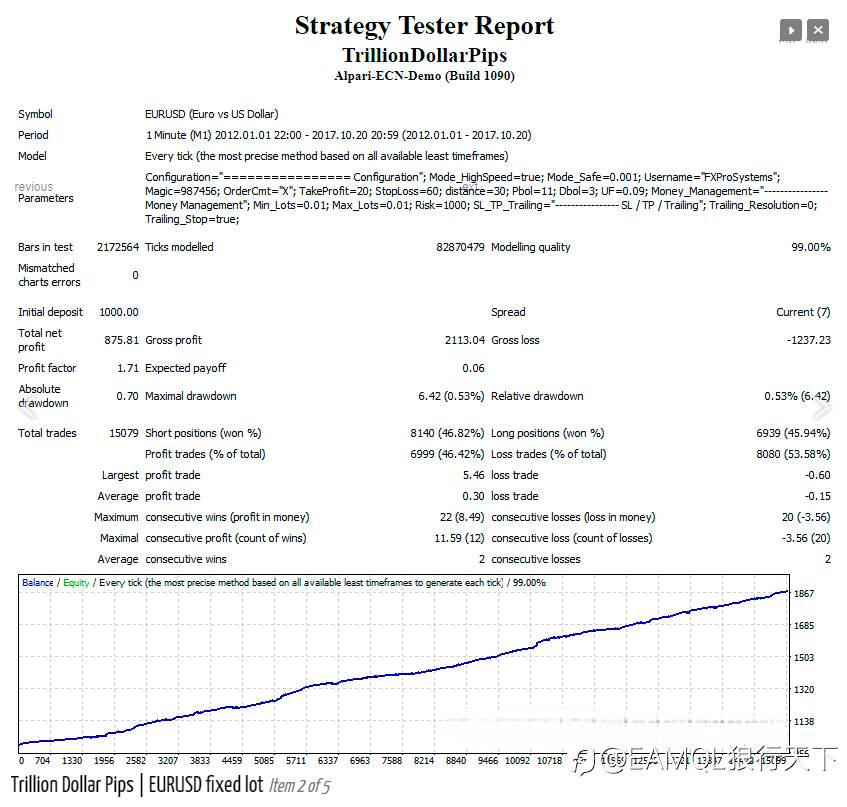847x807 pixels.
Task: Click the Parameters label
Action: click(x=45, y=198)
